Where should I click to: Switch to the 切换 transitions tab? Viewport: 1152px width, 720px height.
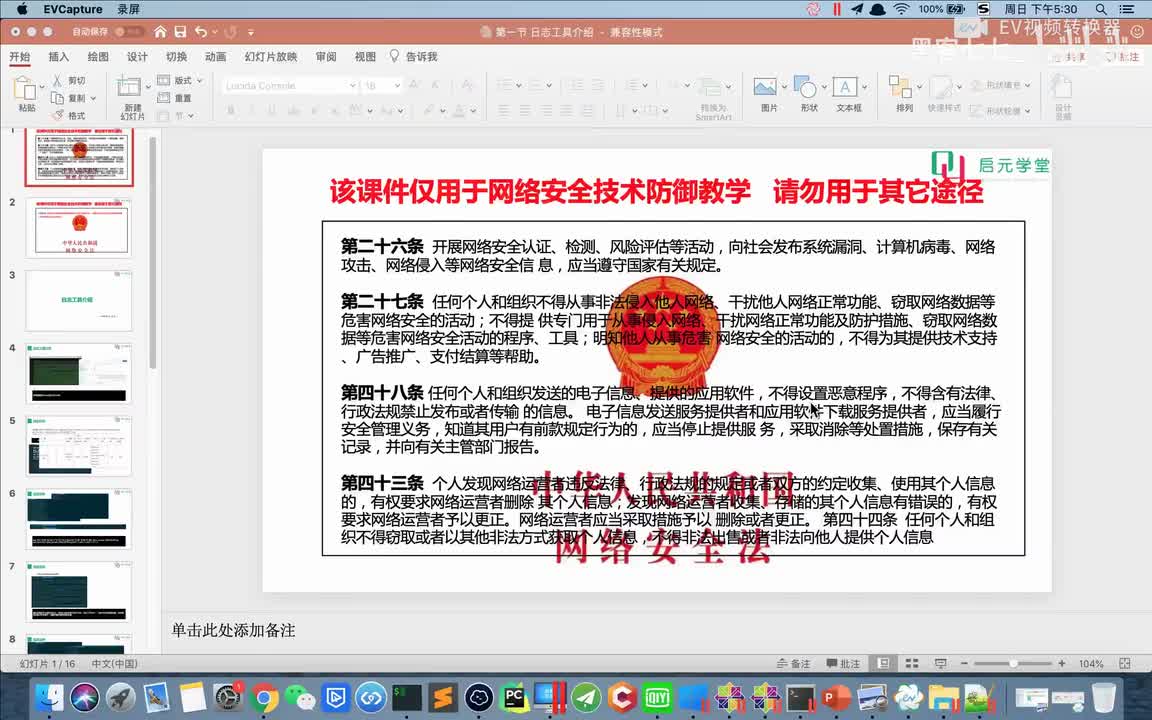176,57
